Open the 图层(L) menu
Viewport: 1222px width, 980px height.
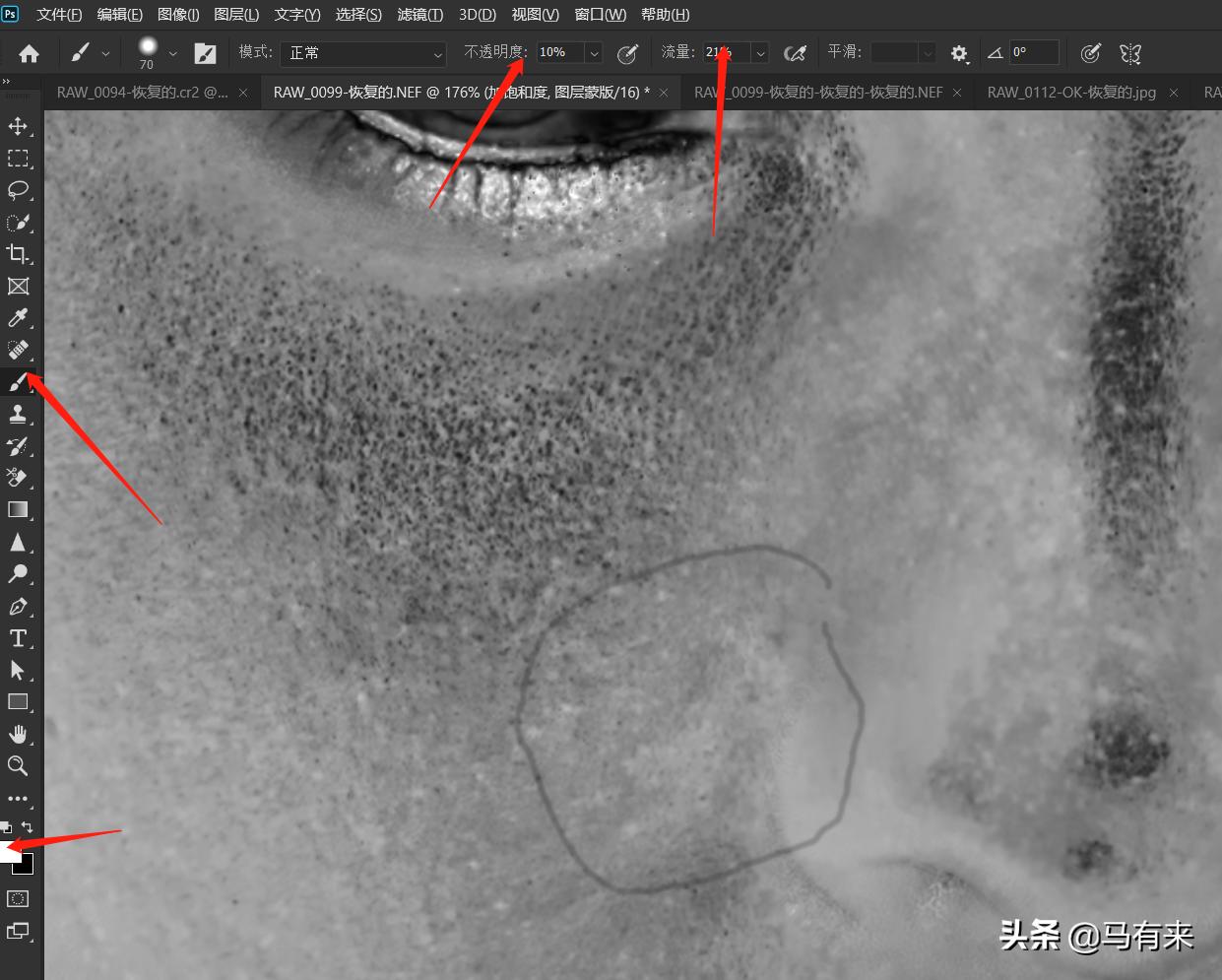236,15
